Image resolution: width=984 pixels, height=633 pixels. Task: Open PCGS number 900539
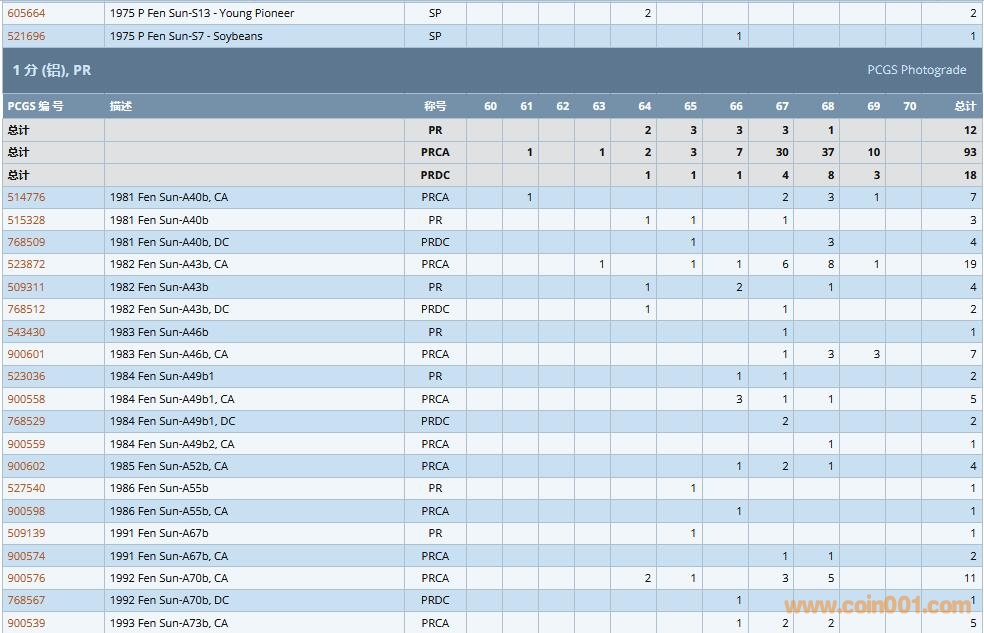point(26,623)
